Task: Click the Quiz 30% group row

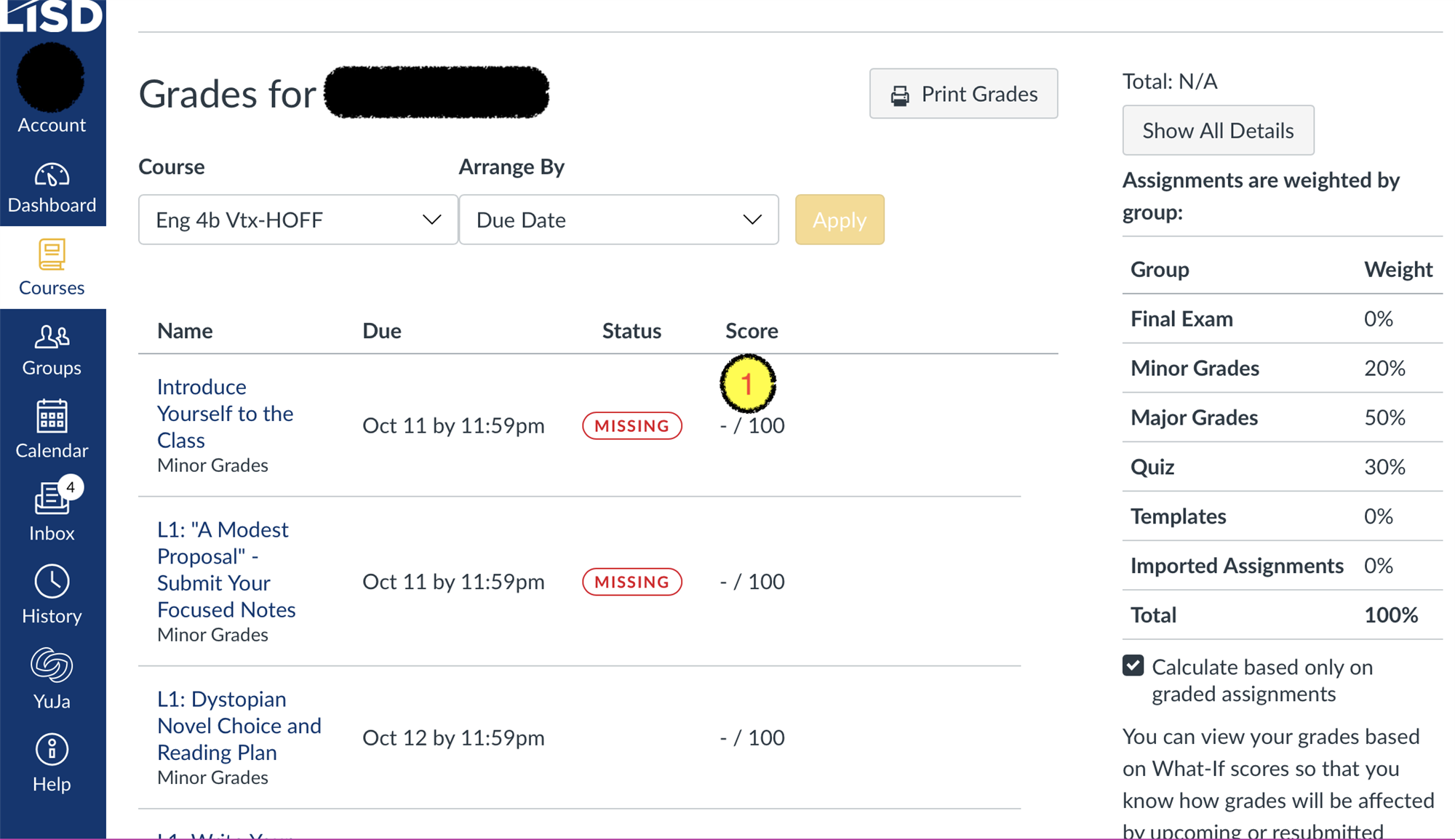Action: coord(1283,467)
